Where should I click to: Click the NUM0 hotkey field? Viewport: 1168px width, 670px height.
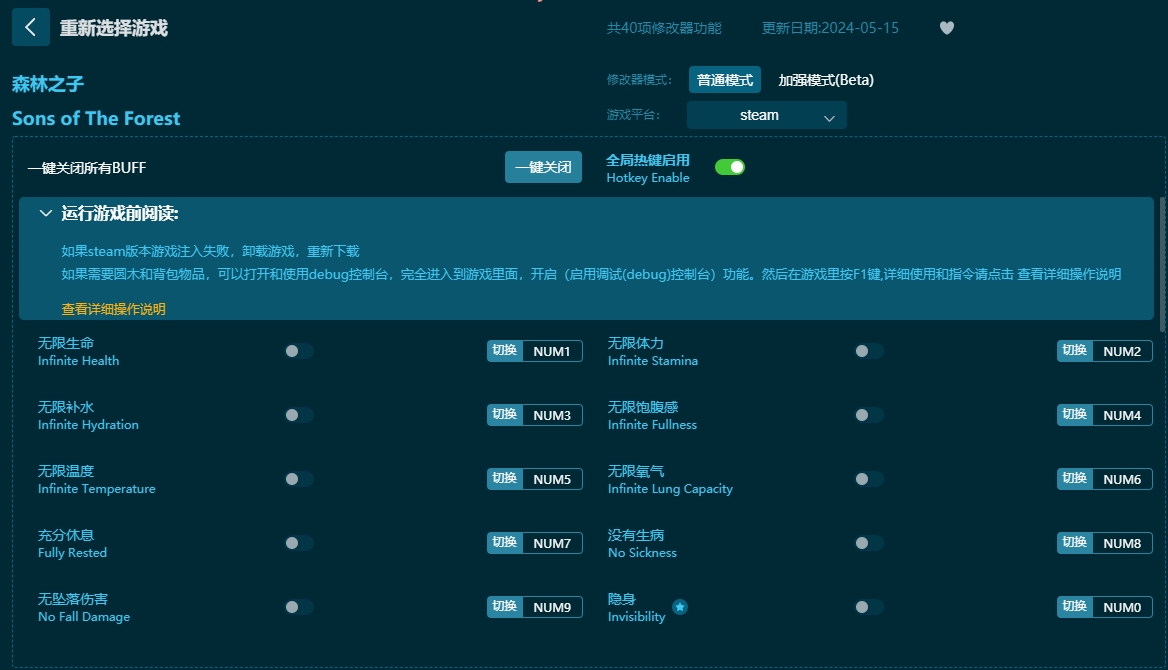(x=1122, y=607)
